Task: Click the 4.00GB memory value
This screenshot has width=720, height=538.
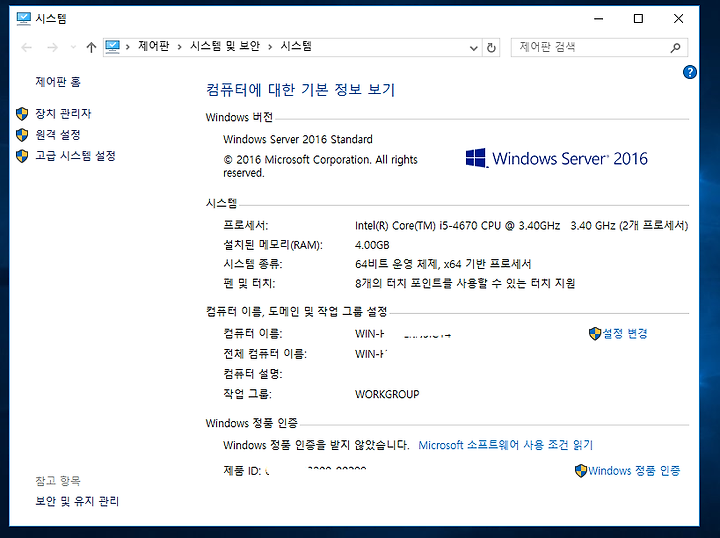Action: coord(372,245)
